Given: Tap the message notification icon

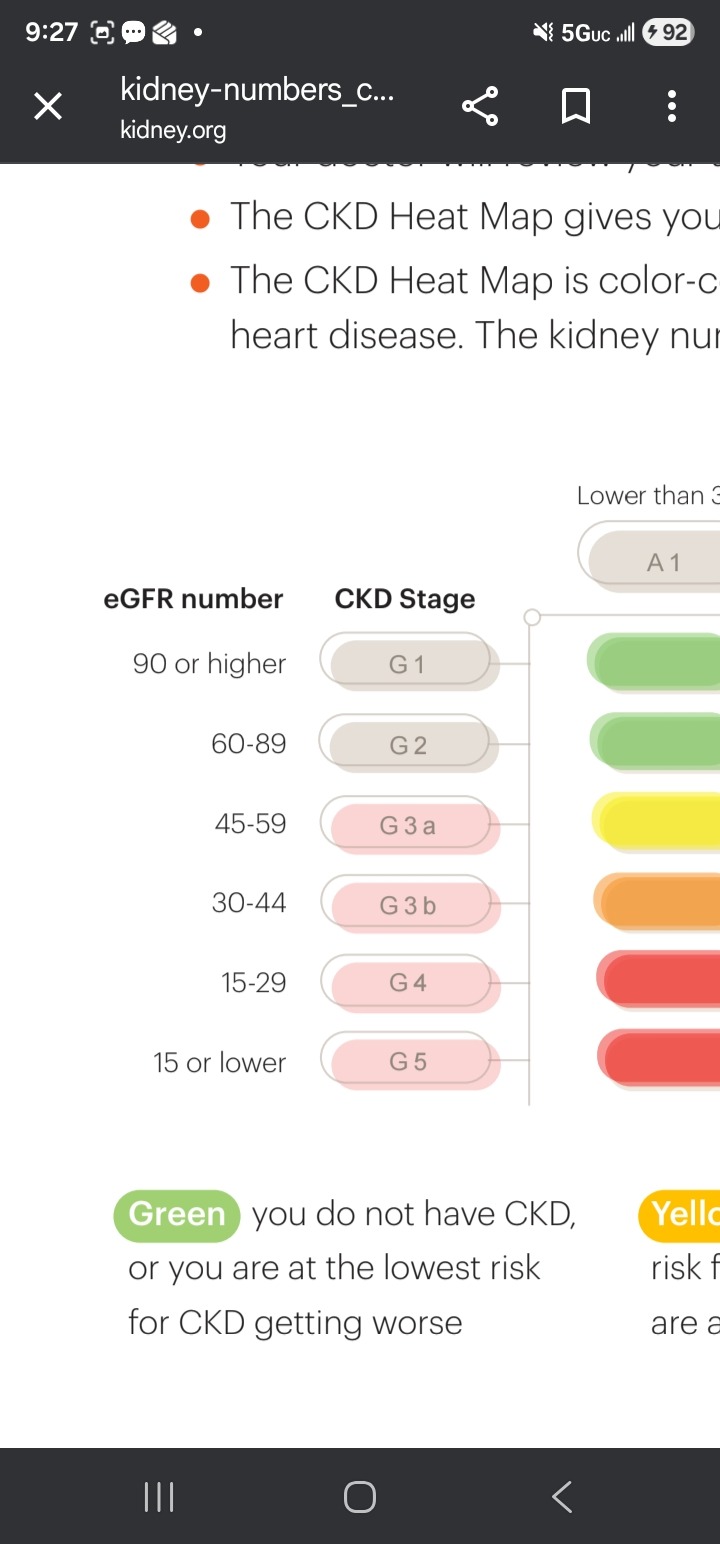Looking at the screenshot, I should pyautogui.click(x=133, y=33).
